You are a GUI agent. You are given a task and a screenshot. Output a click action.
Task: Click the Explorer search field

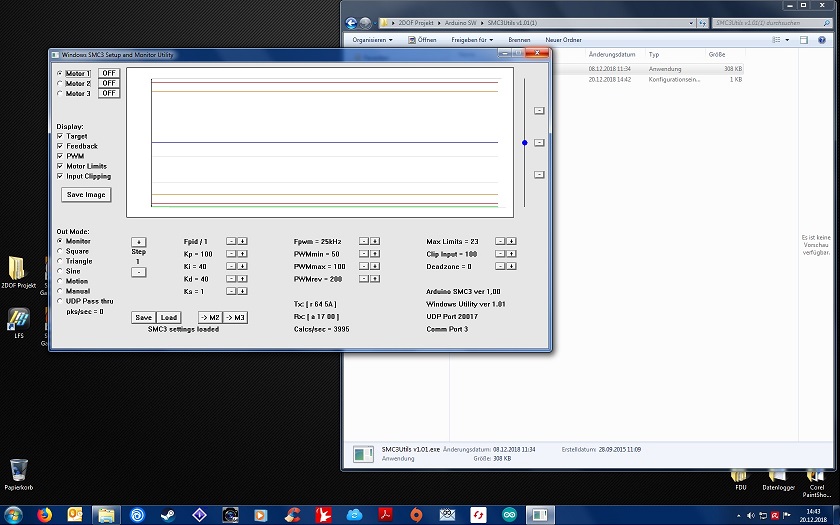(x=771, y=23)
